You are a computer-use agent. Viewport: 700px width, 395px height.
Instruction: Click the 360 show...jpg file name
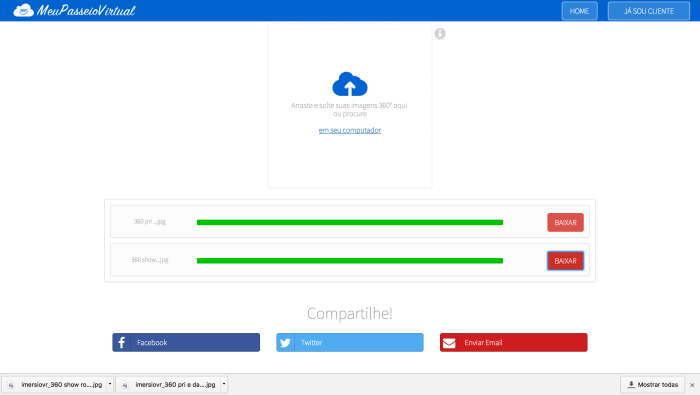coord(150,260)
